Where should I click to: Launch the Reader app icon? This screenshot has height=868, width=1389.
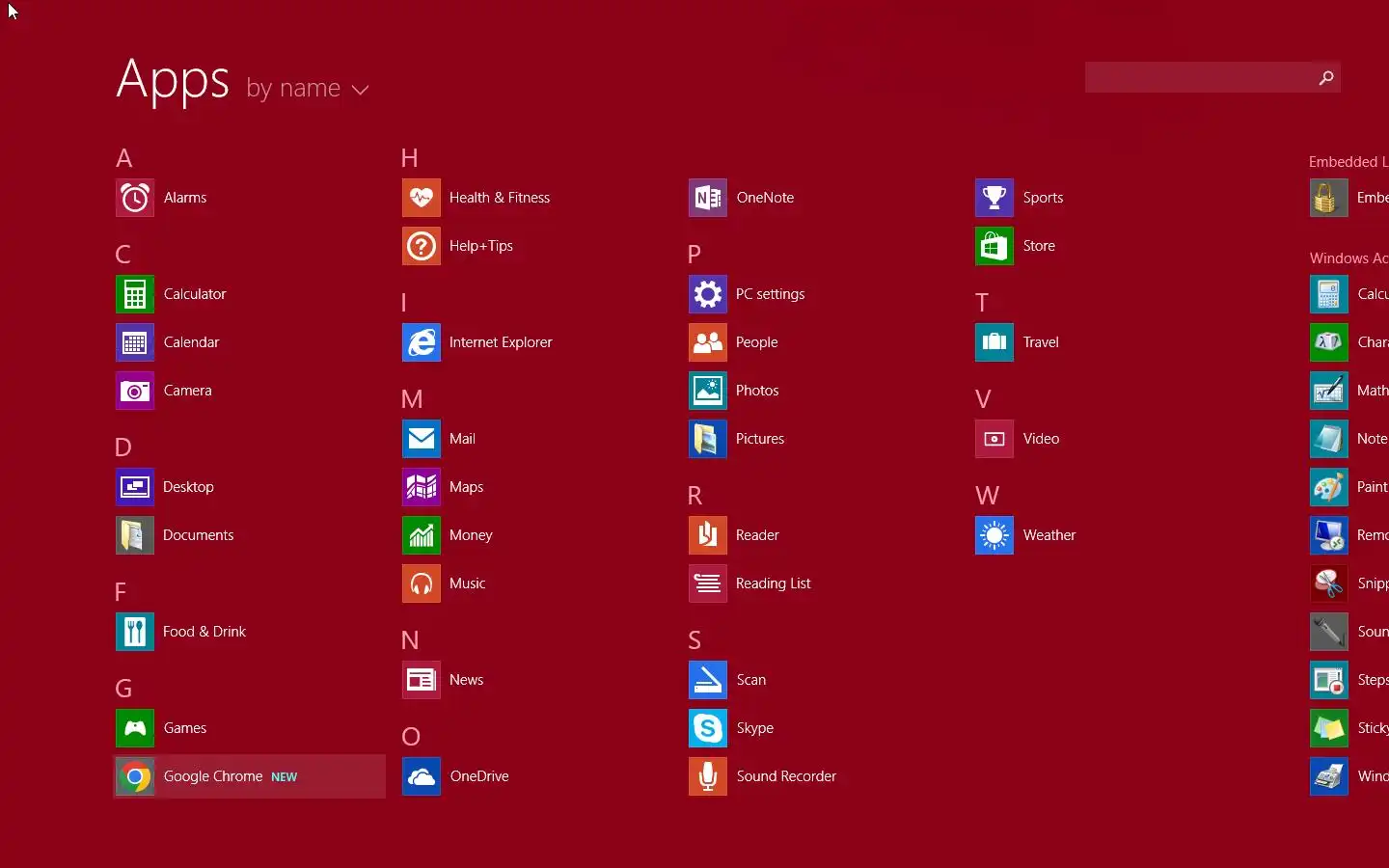708,535
